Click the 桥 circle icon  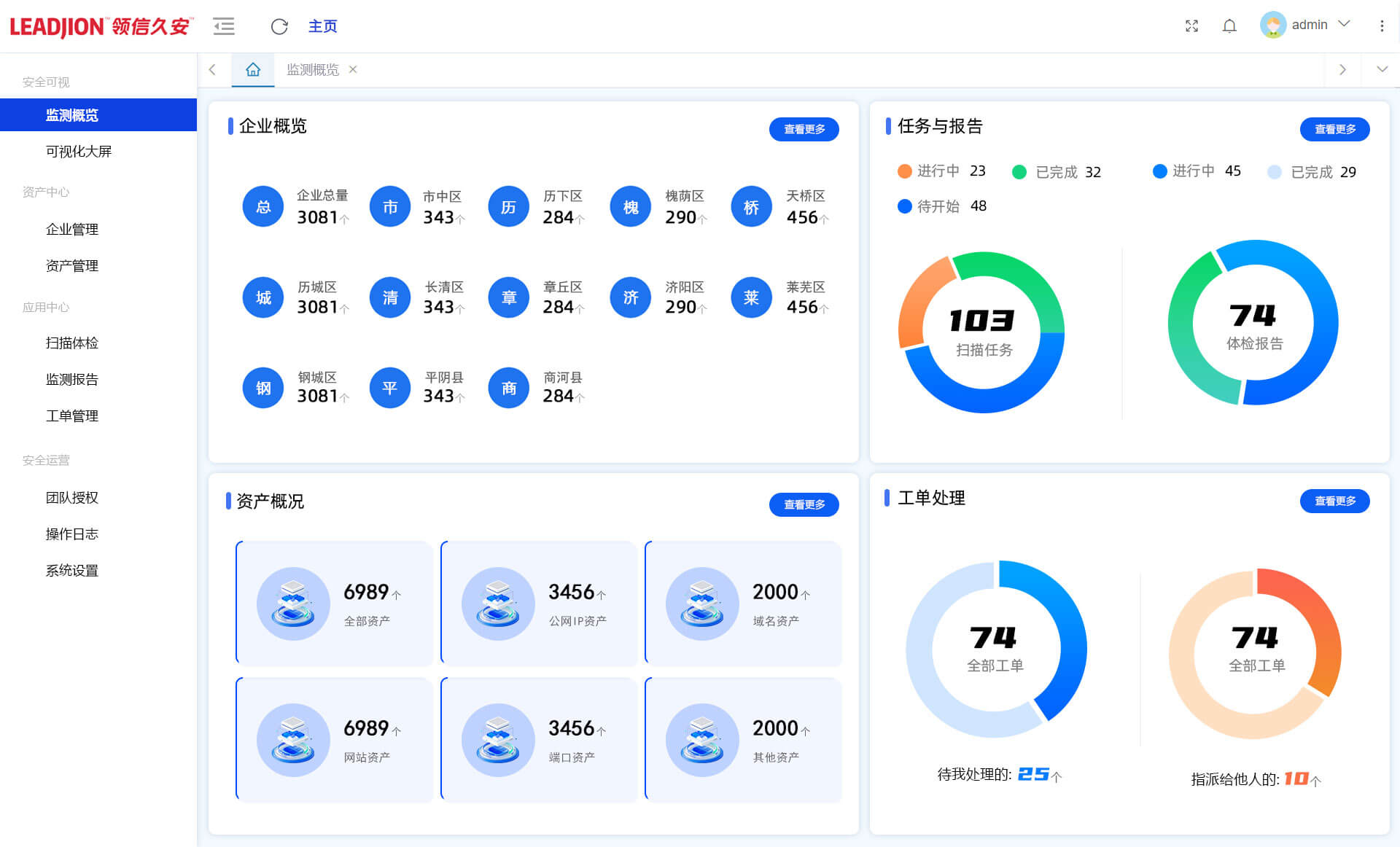tap(751, 207)
